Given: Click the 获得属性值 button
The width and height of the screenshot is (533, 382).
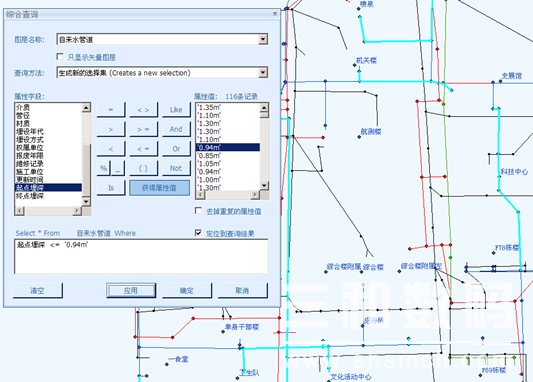Looking at the screenshot, I should tap(159, 188).
